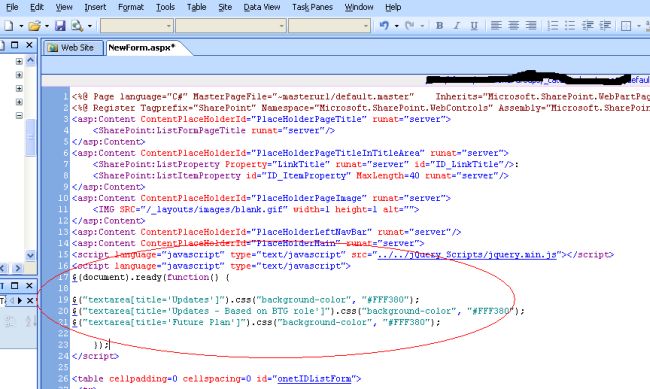Image resolution: width=650 pixels, height=389 pixels.
Task: Open the Edit menu
Action: (x=37, y=7)
